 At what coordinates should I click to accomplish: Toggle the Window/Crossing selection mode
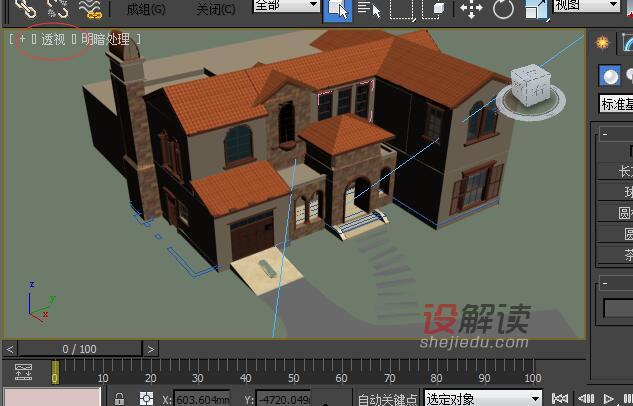pos(434,9)
